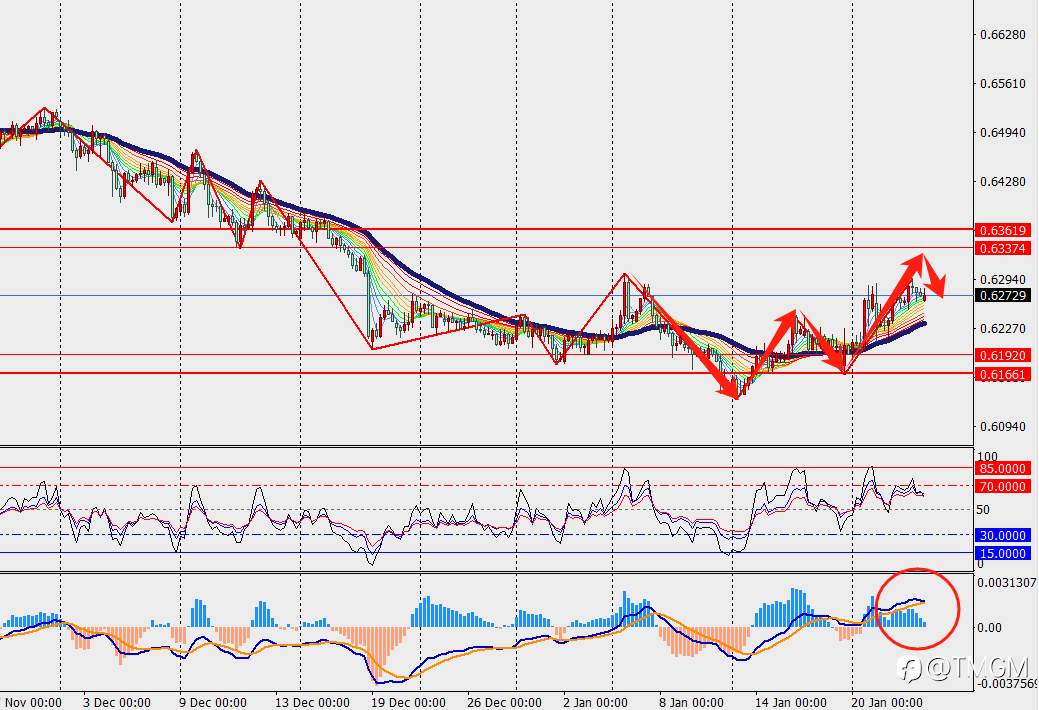Click the 0.66280 price axis value
This screenshot has height=710, width=1039.
click(x=1003, y=34)
